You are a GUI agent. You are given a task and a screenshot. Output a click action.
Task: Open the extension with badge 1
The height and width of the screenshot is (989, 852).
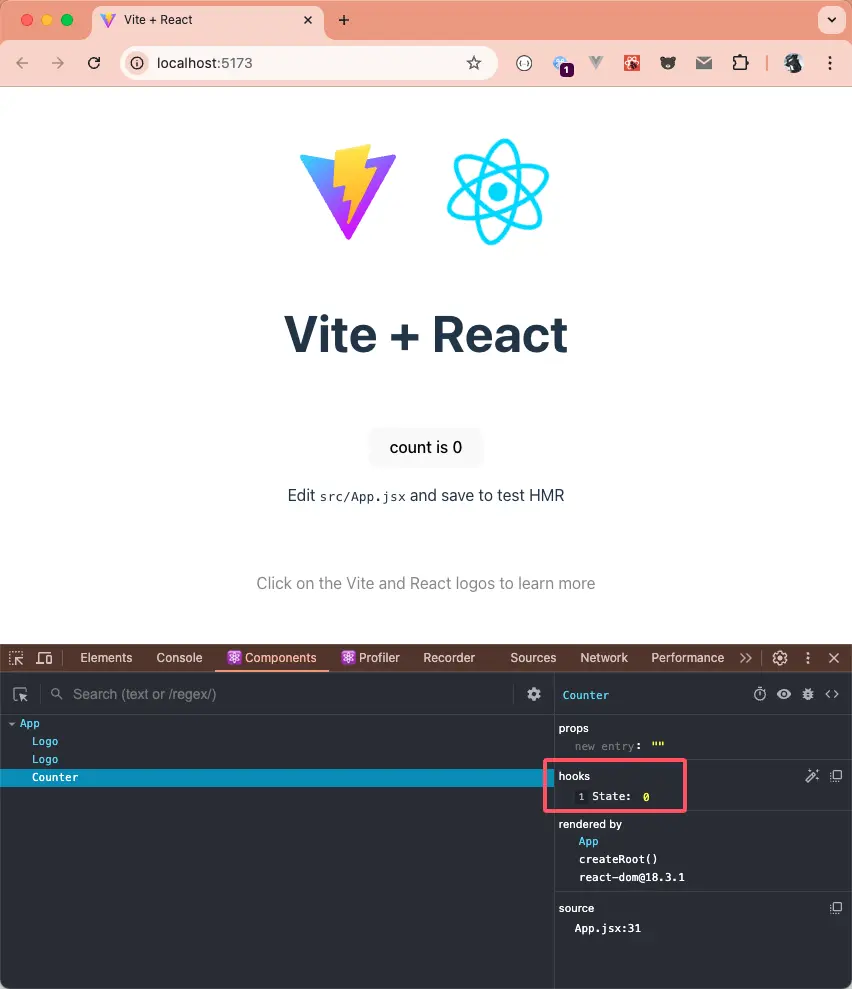click(561, 65)
